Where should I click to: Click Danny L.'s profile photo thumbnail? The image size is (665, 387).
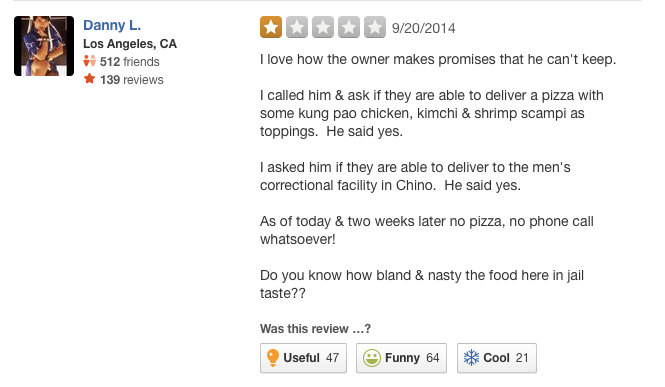(44, 46)
